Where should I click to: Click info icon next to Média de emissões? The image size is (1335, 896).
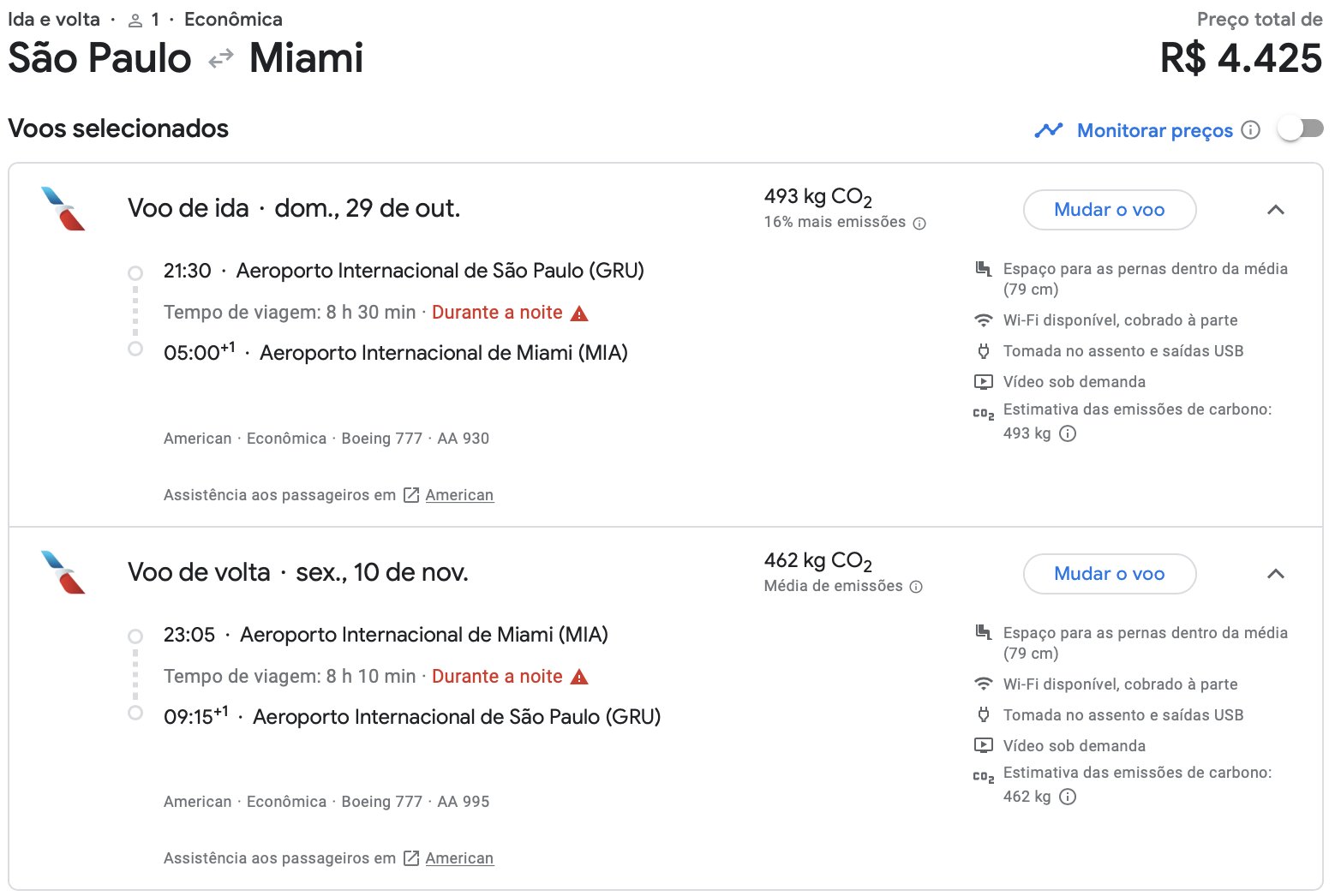[x=916, y=587]
